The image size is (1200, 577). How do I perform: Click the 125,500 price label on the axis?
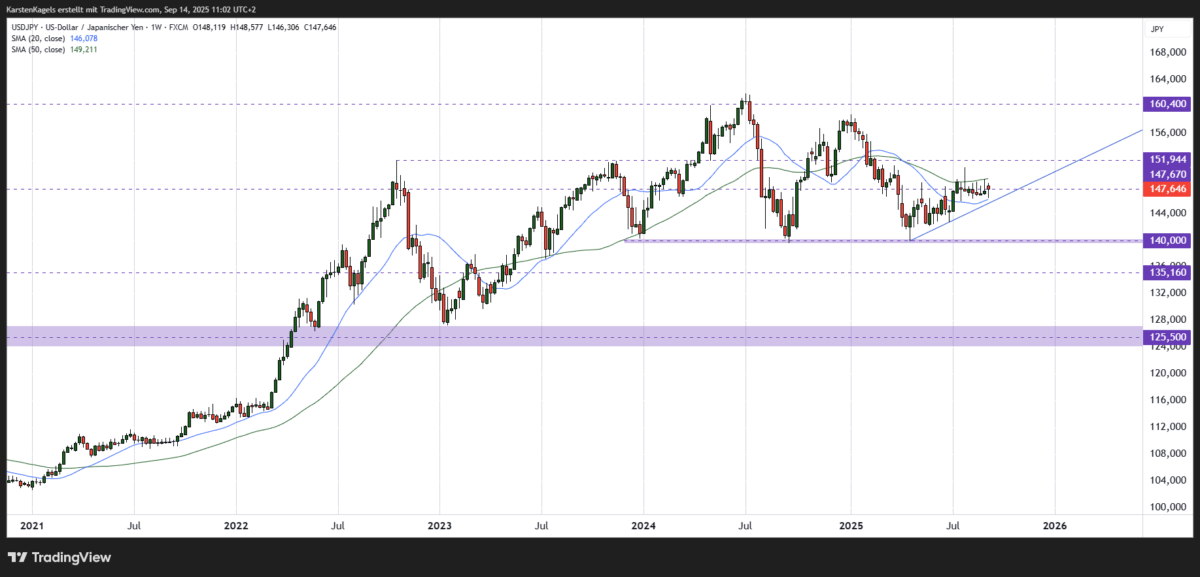(1166, 337)
